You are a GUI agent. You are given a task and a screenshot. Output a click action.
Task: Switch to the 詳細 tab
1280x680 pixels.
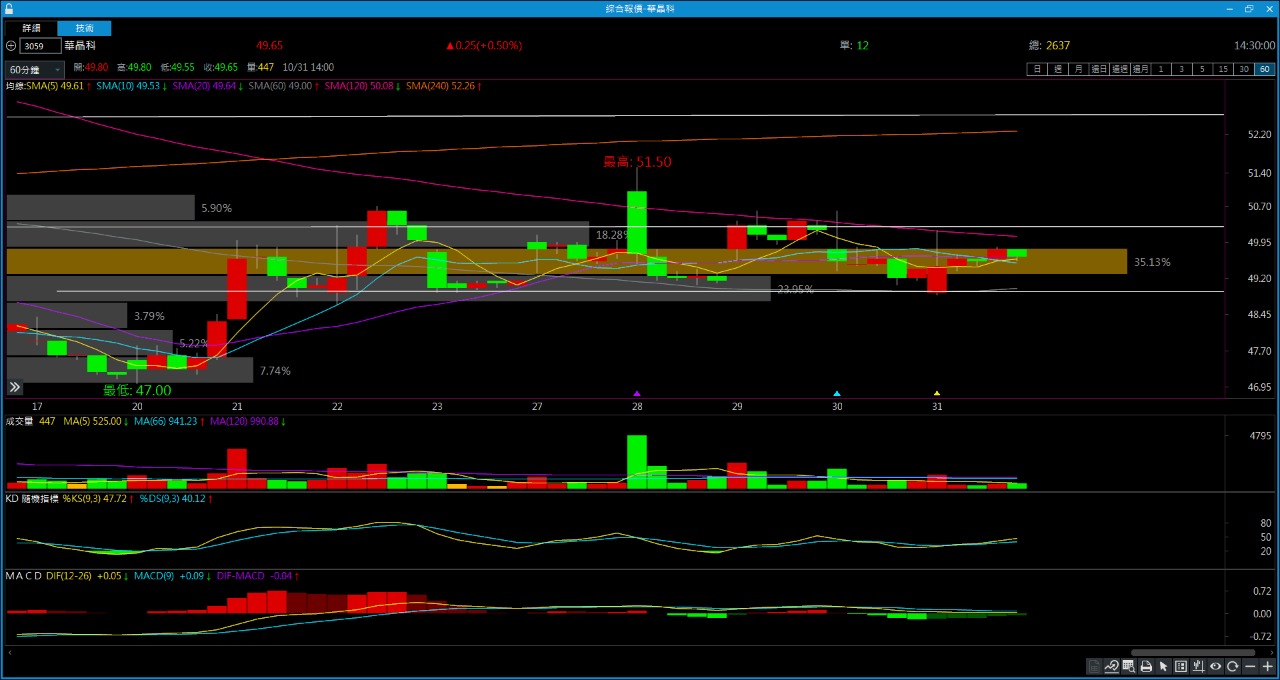click(x=32, y=28)
